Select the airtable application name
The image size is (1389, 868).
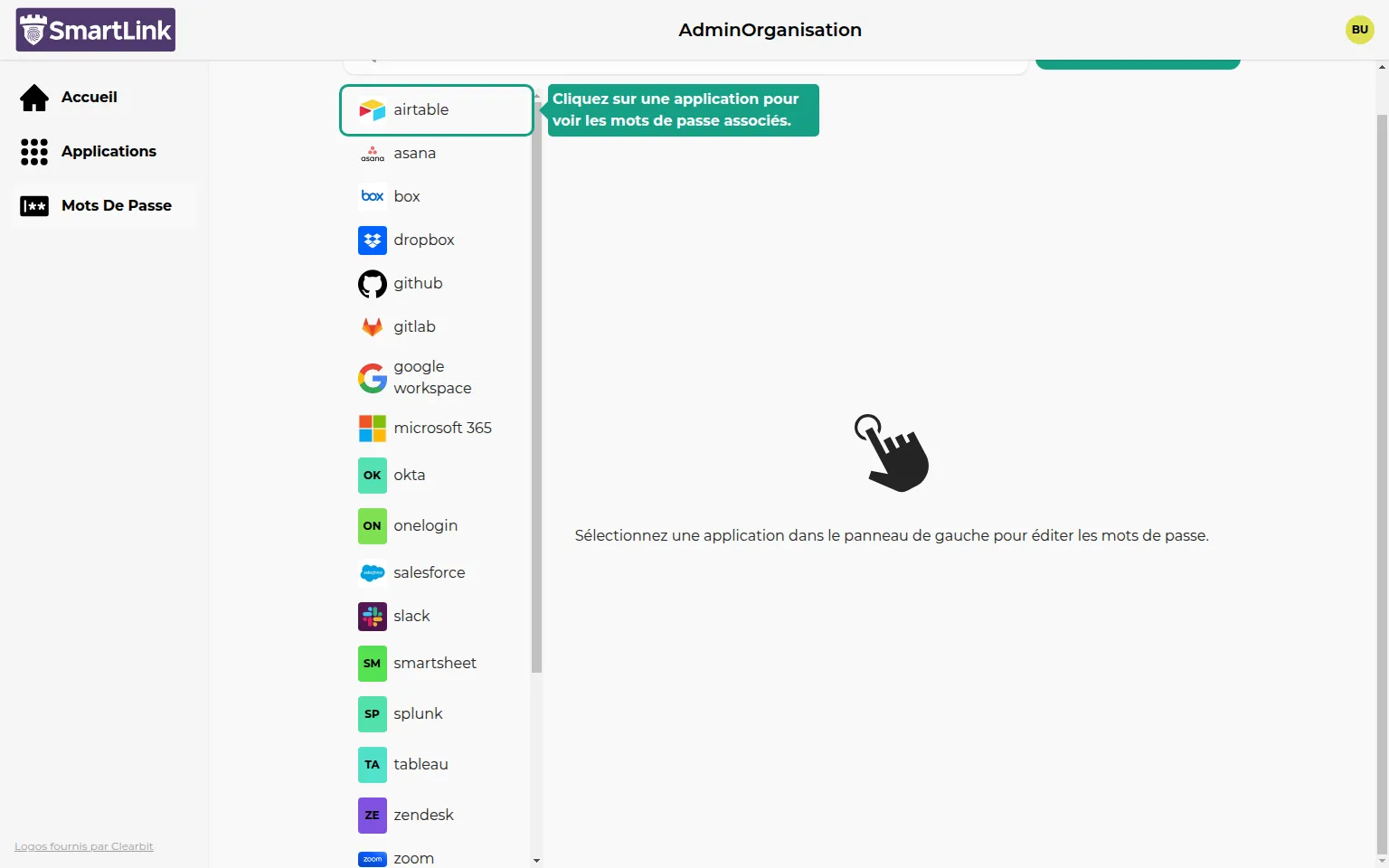[421, 110]
